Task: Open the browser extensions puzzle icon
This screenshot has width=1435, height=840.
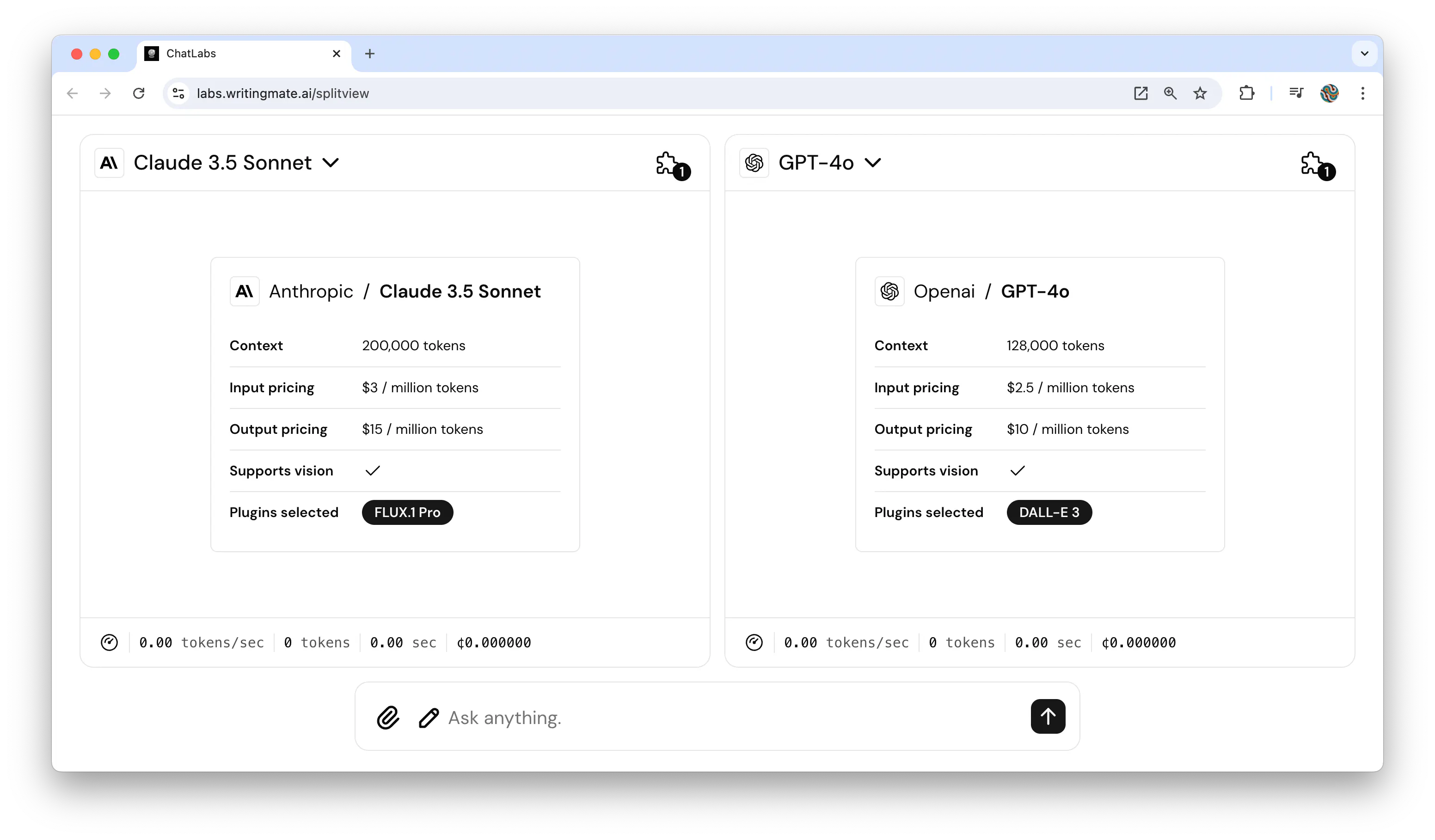Action: point(1246,93)
